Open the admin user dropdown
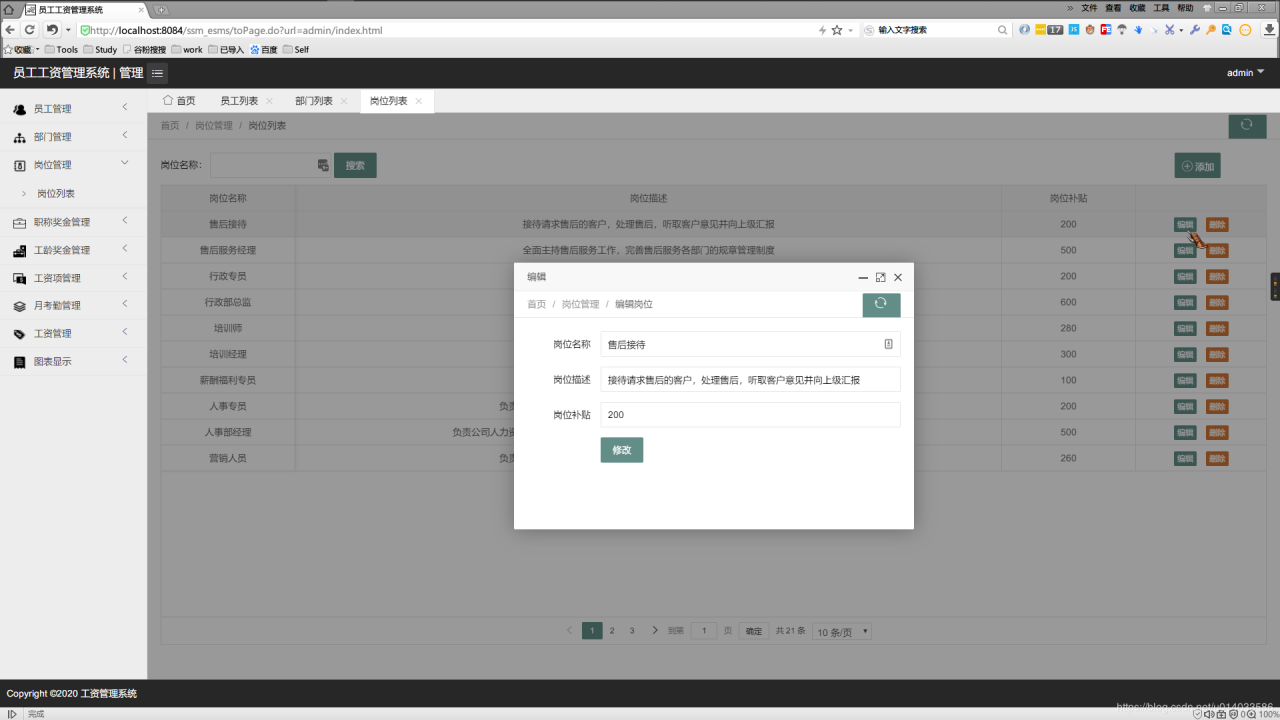Screen dimensions: 1280x720 click(x=1245, y=73)
